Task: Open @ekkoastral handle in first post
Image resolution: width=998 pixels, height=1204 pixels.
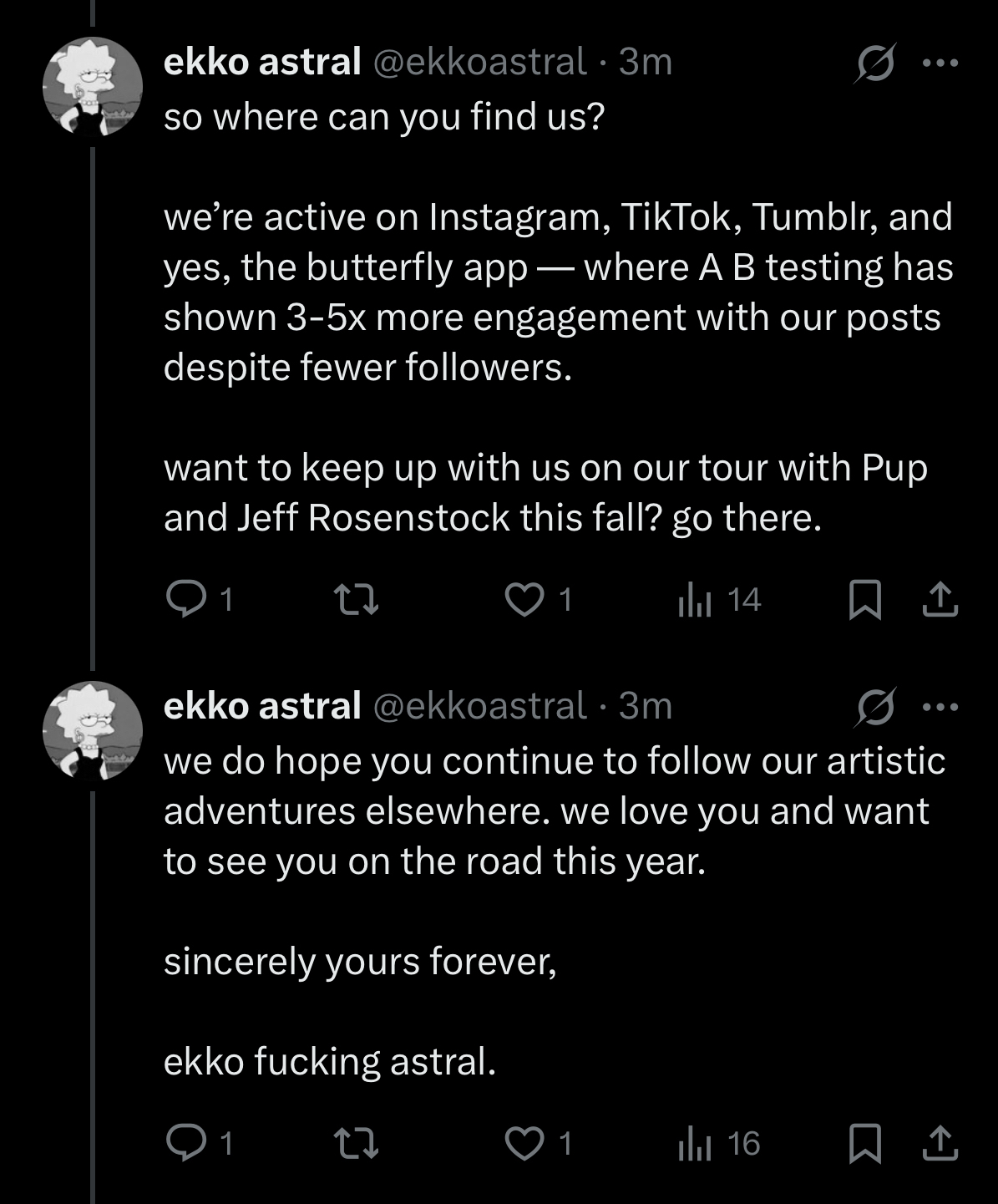Action: [479, 62]
